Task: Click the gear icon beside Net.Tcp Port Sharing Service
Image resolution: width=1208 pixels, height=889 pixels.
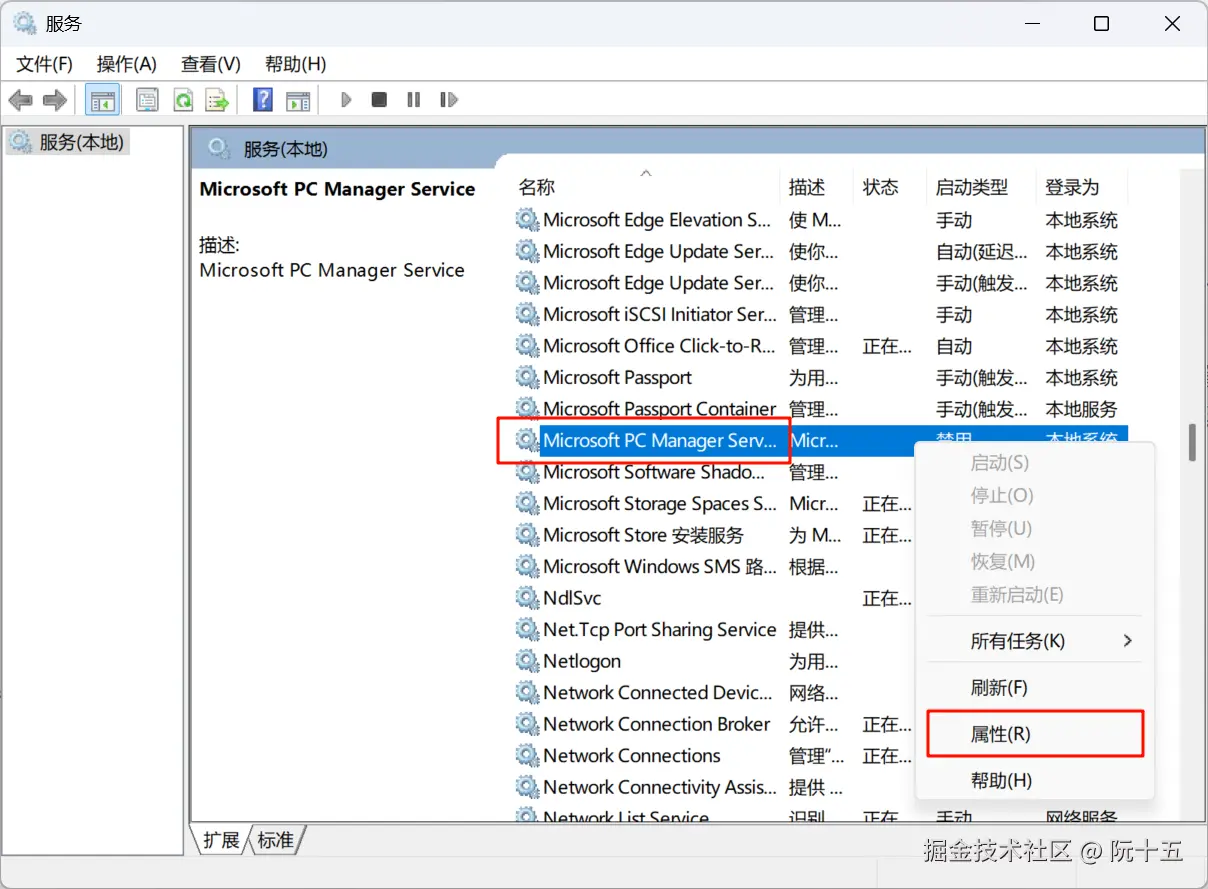Action: pyautogui.click(x=527, y=629)
